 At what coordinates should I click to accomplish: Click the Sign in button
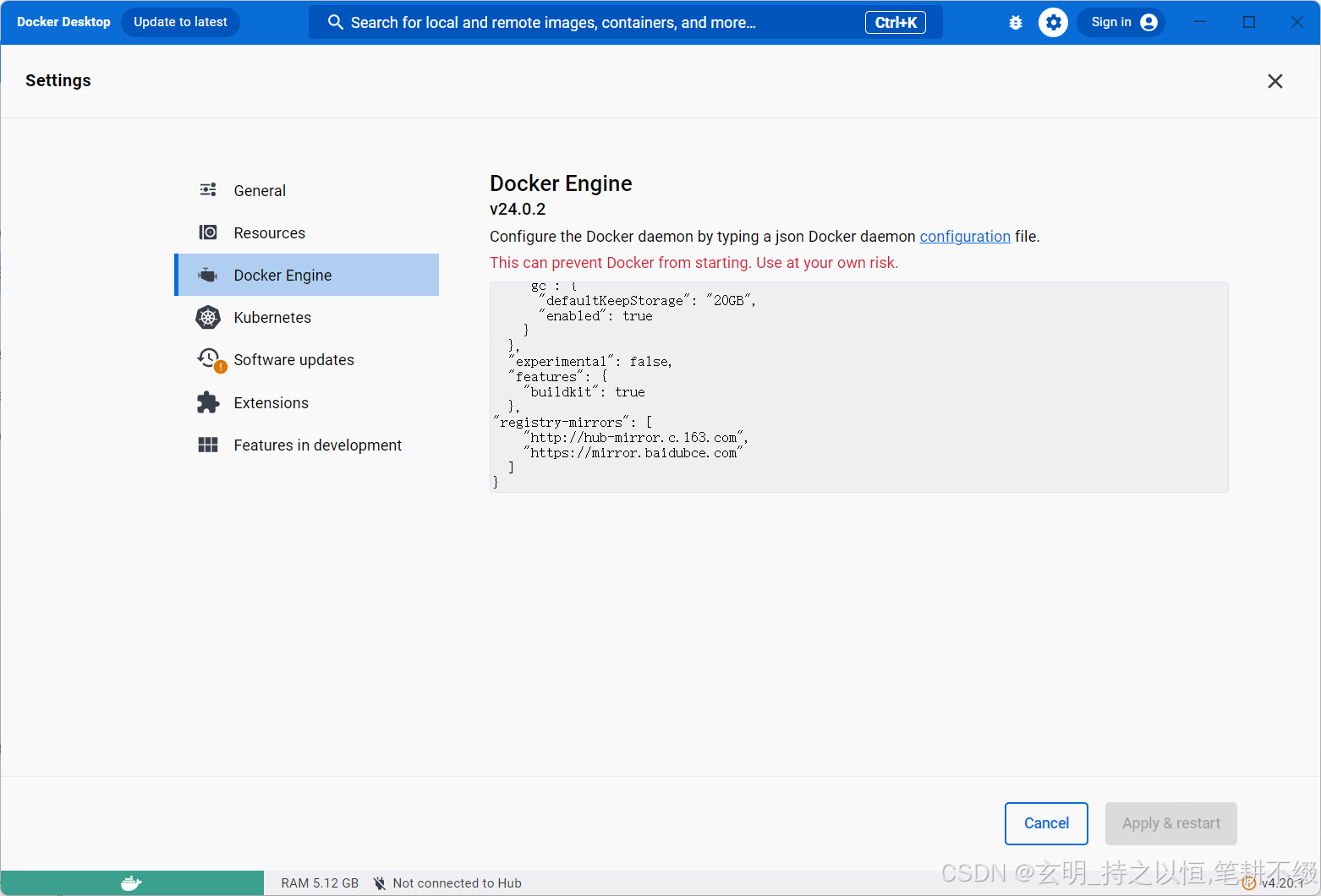pyautogui.click(x=1121, y=22)
